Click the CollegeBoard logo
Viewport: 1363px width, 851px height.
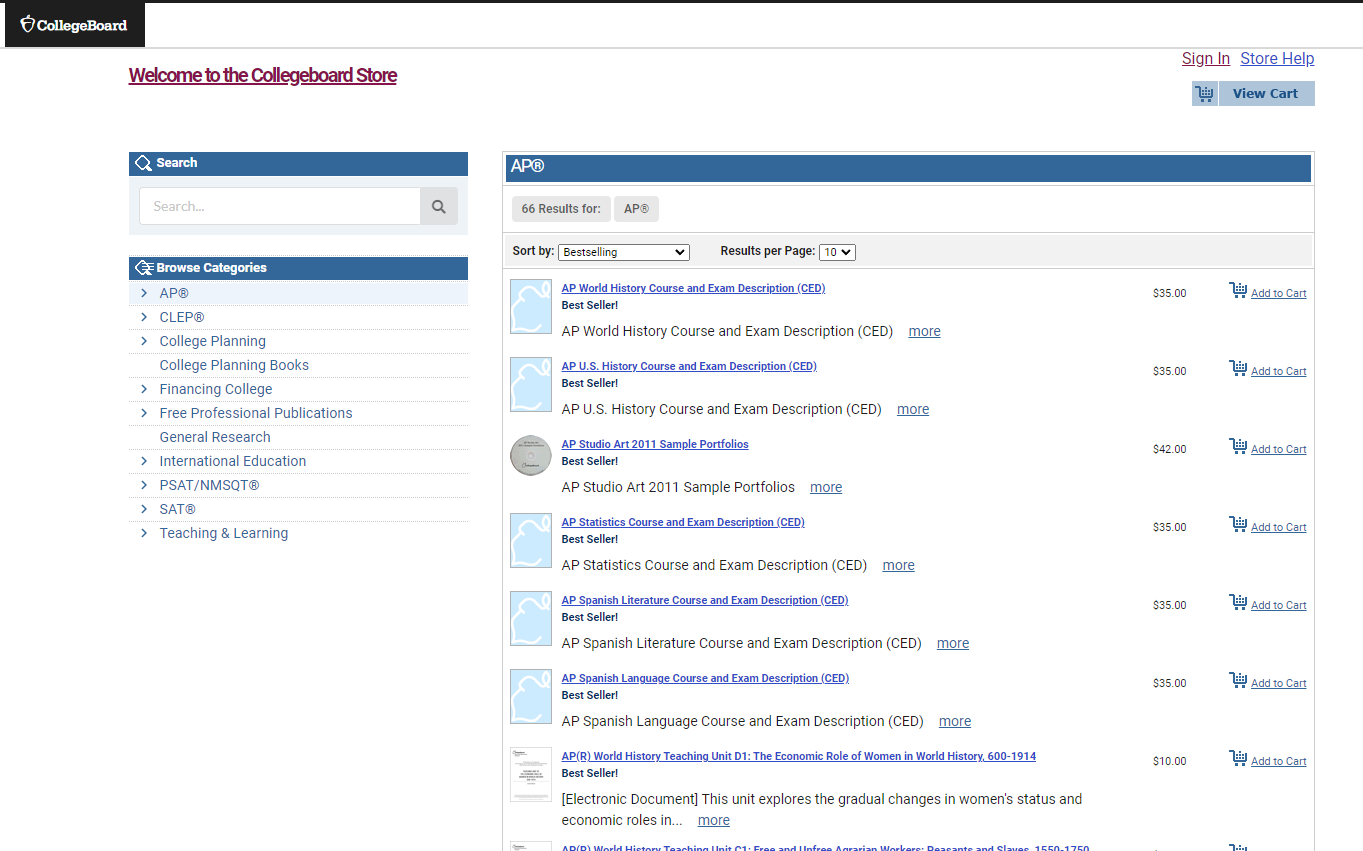point(74,25)
